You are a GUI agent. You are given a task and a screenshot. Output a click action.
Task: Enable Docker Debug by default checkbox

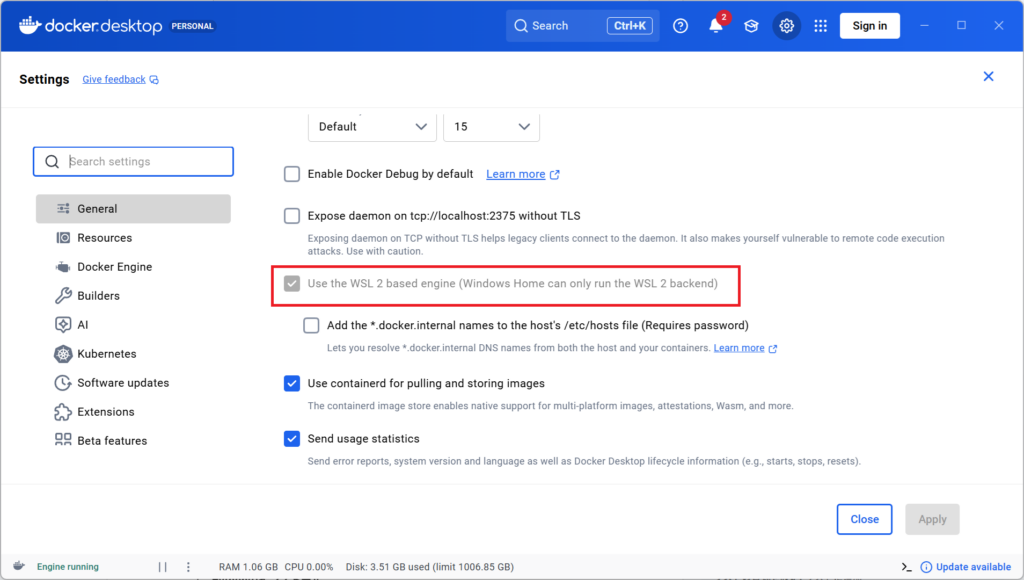point(292,174)
